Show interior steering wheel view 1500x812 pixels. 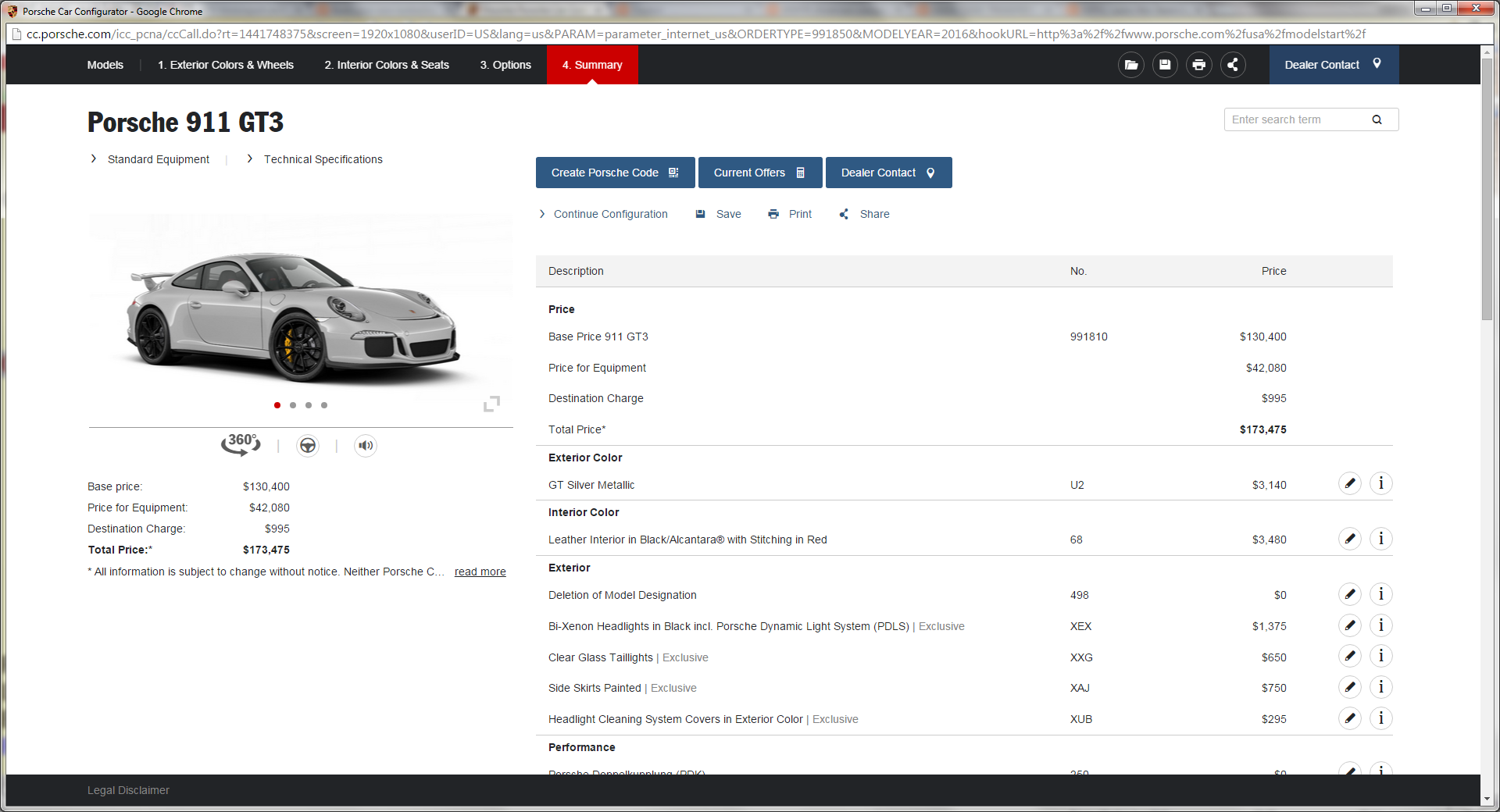[308, 446]
